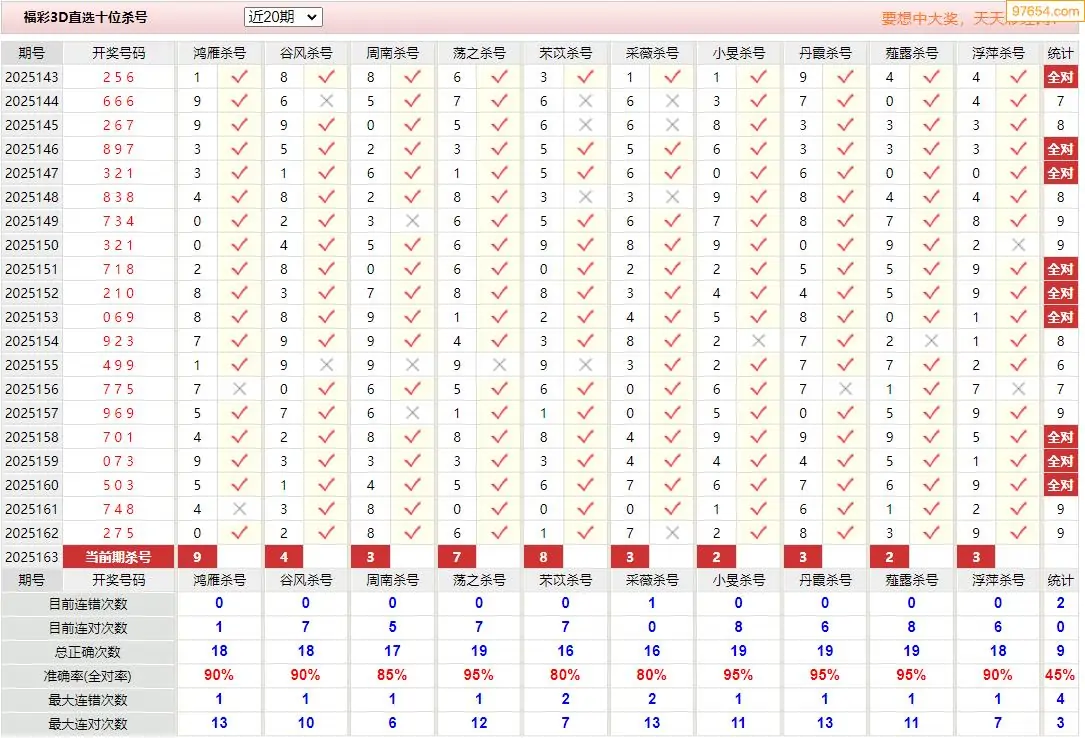Click the 最大连对次数 row label
The width and height of the screenshot is (1085, 738).
tap(88, 723)
